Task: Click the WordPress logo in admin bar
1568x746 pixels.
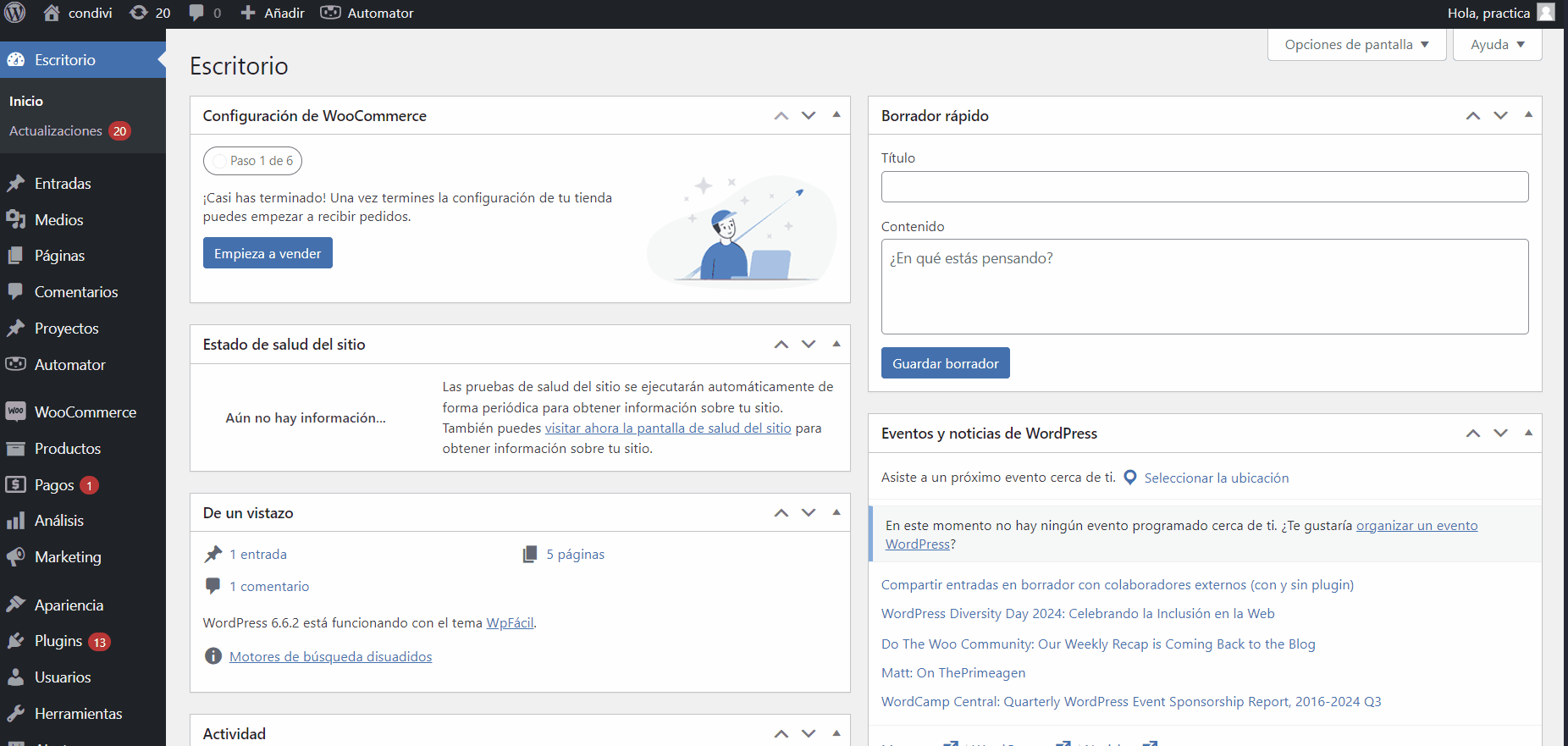Action: point(15,13)
